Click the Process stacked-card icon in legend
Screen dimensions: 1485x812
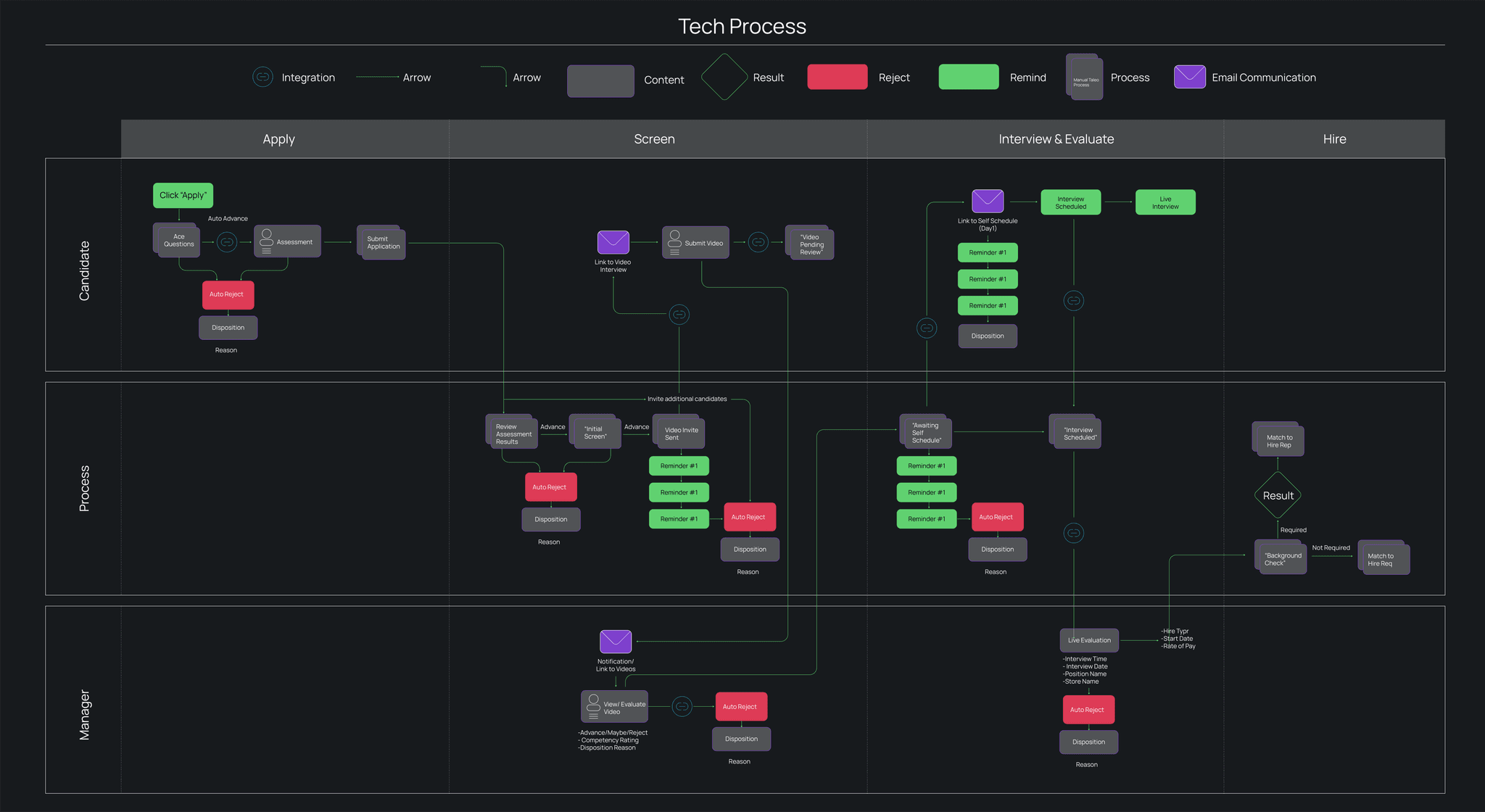tap(1085, 77)
